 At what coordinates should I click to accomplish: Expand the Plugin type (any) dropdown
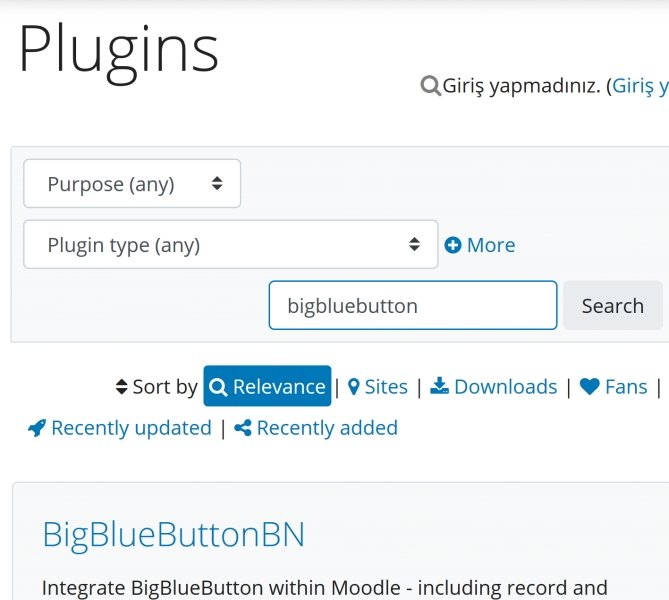230,245
